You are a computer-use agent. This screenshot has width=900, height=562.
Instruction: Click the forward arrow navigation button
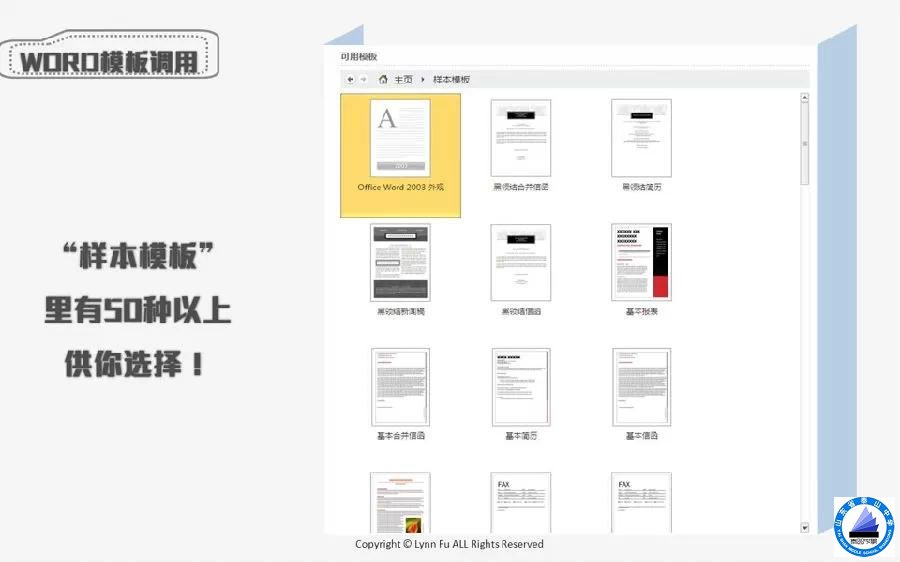pyautogui.click(x=362, y=79)
